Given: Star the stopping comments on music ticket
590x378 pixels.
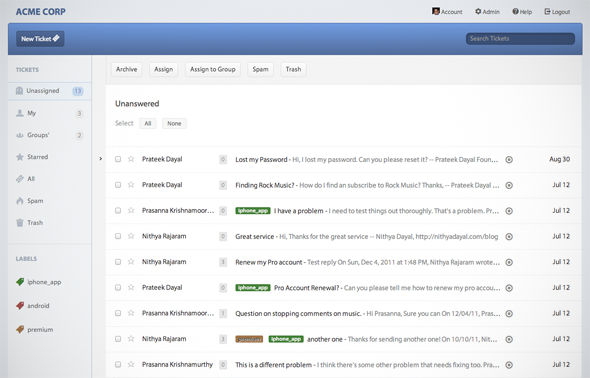Looking at the screenshot, I should [x=131, y=313].
